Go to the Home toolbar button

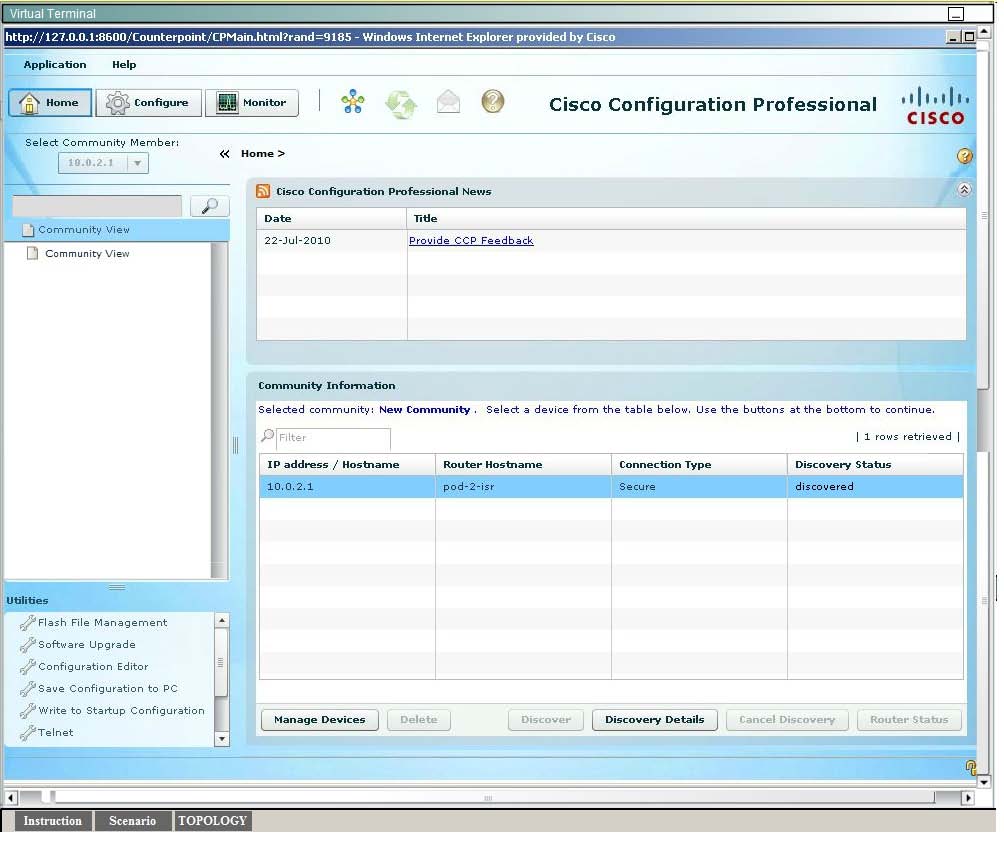click(50, 102)
